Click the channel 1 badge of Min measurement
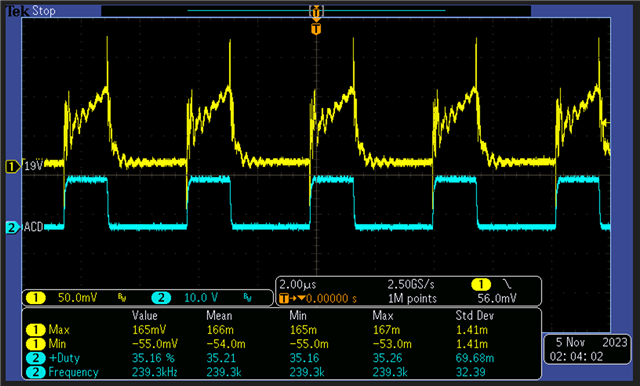 click(x=36, y=344)
